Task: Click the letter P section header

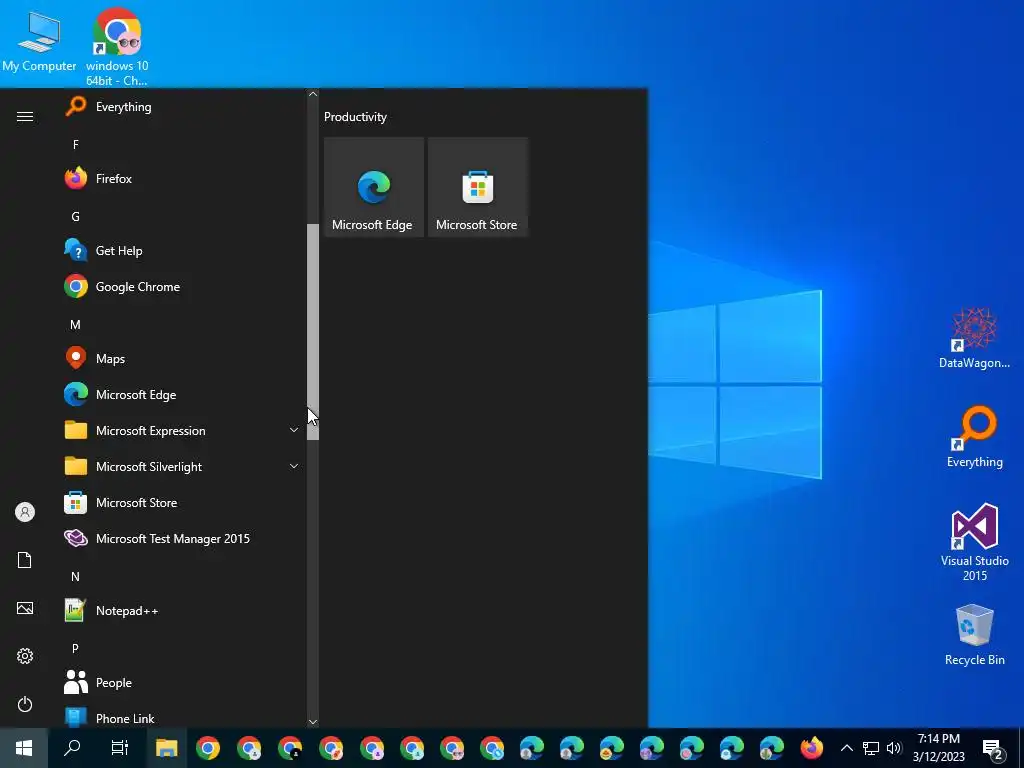Action: 76,648
